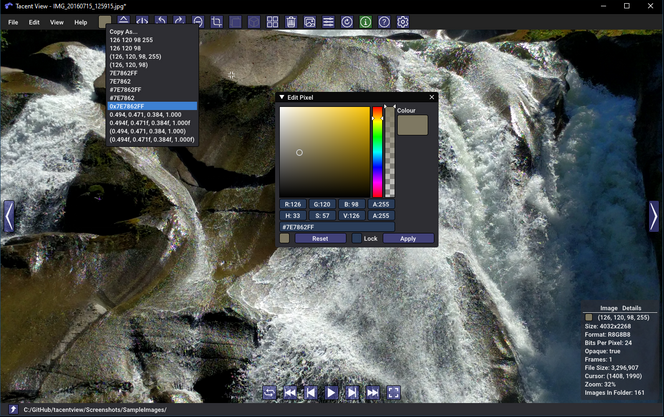Go to next image with right arrow
The height and width of the screenshot is (417, 664).
[x=654, y=216]
